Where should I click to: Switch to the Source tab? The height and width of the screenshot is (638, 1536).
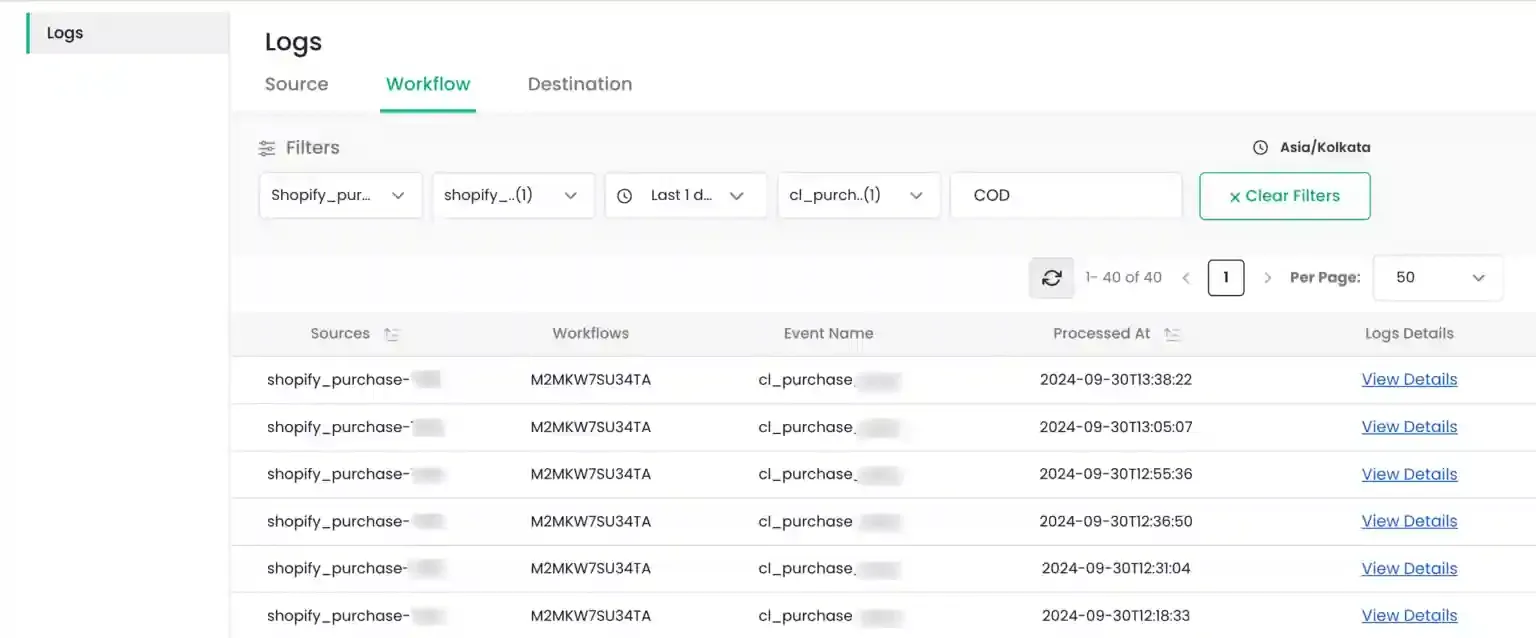[x=296, y=84]
